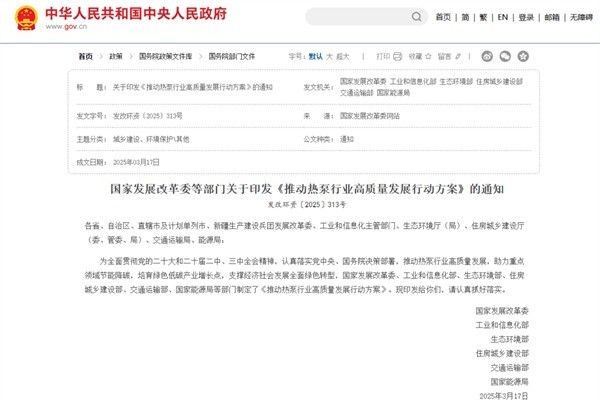Click the search magnifier icon

tap(417, 17)
